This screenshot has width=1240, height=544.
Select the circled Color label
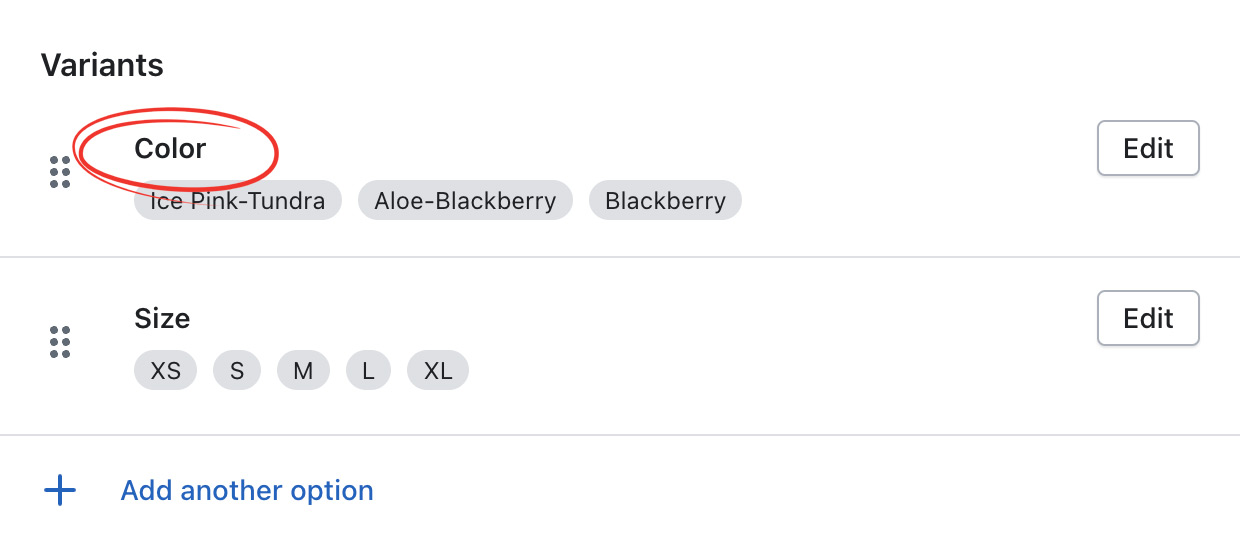(x=170, y=148)
